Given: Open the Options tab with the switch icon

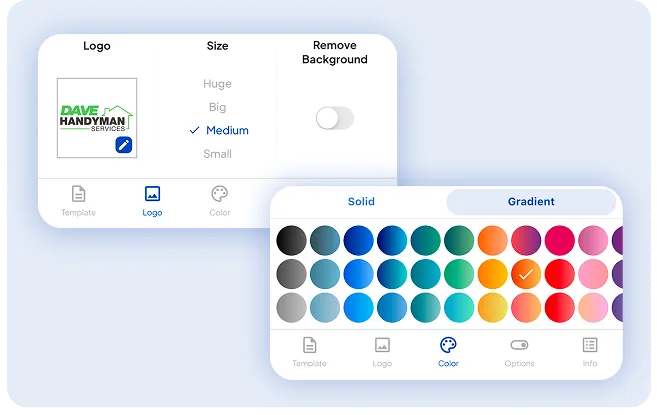Looking at the screenshot, I should (x=519, y=352).
